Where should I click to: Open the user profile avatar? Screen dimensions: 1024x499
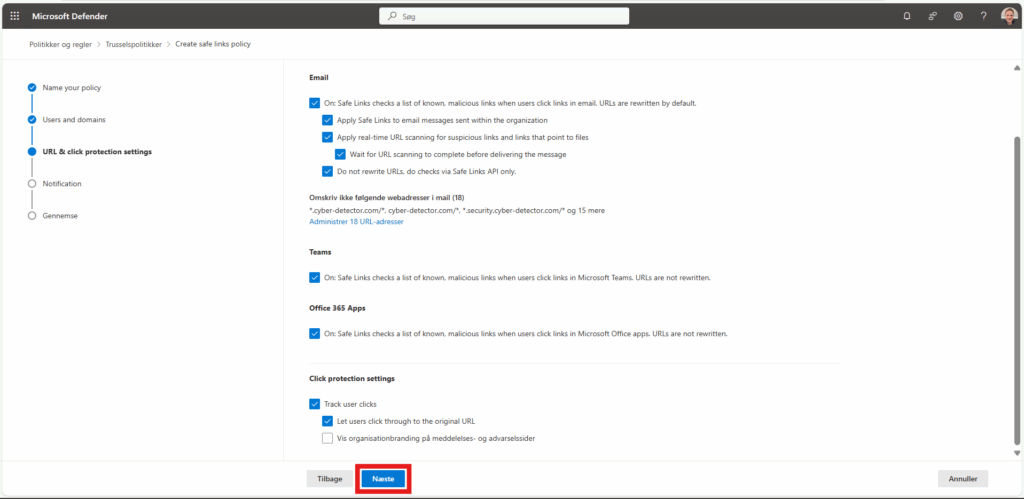pyautogui.click(x=1009, y=16)
